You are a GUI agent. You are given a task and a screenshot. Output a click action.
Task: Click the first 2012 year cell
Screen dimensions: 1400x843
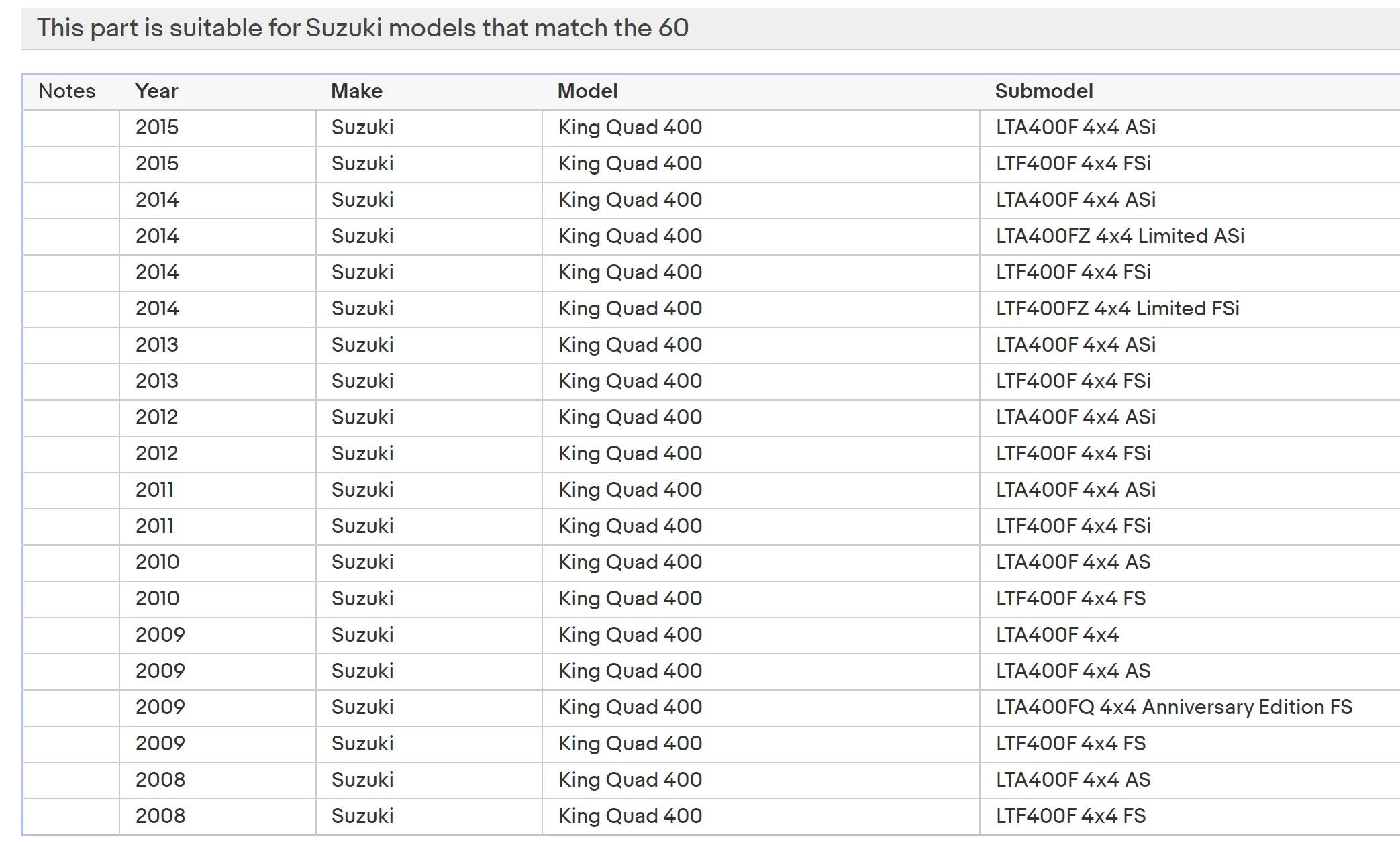click(x=156, y=417)
